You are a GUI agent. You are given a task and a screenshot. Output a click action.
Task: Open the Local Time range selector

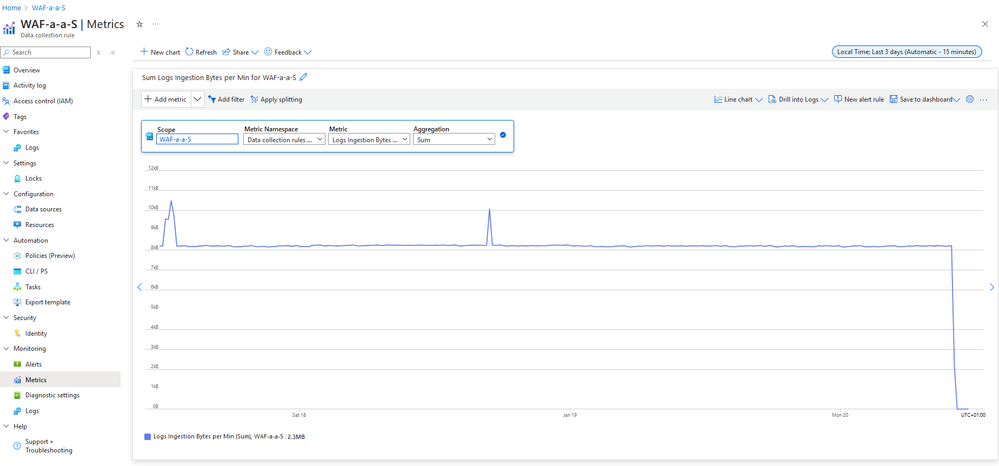tap(908, 52)
